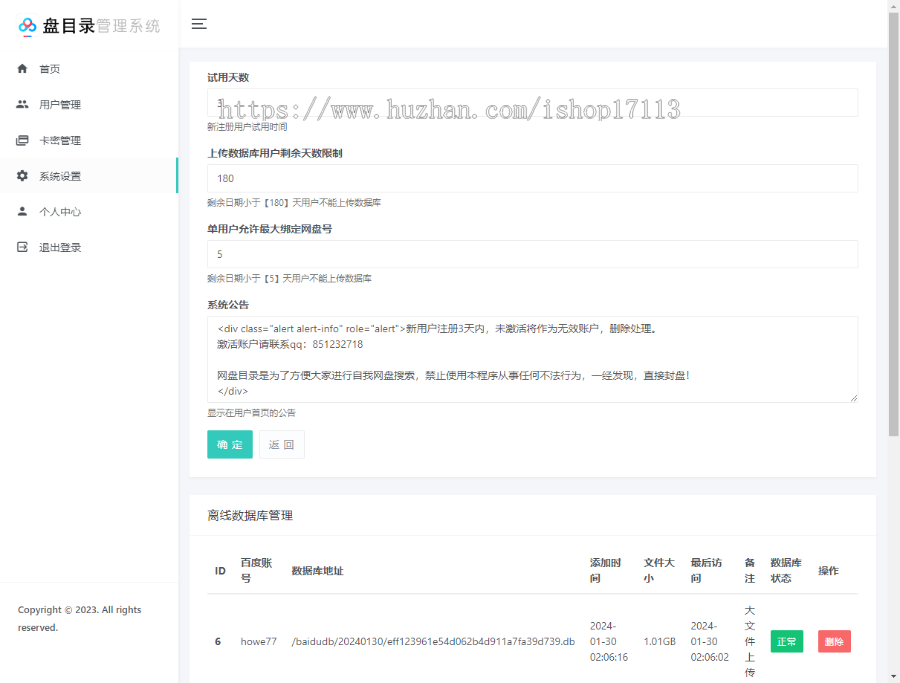Click the 最后访问 column header
This screenshot has width=900, height=683.
(x=706, y=571)
